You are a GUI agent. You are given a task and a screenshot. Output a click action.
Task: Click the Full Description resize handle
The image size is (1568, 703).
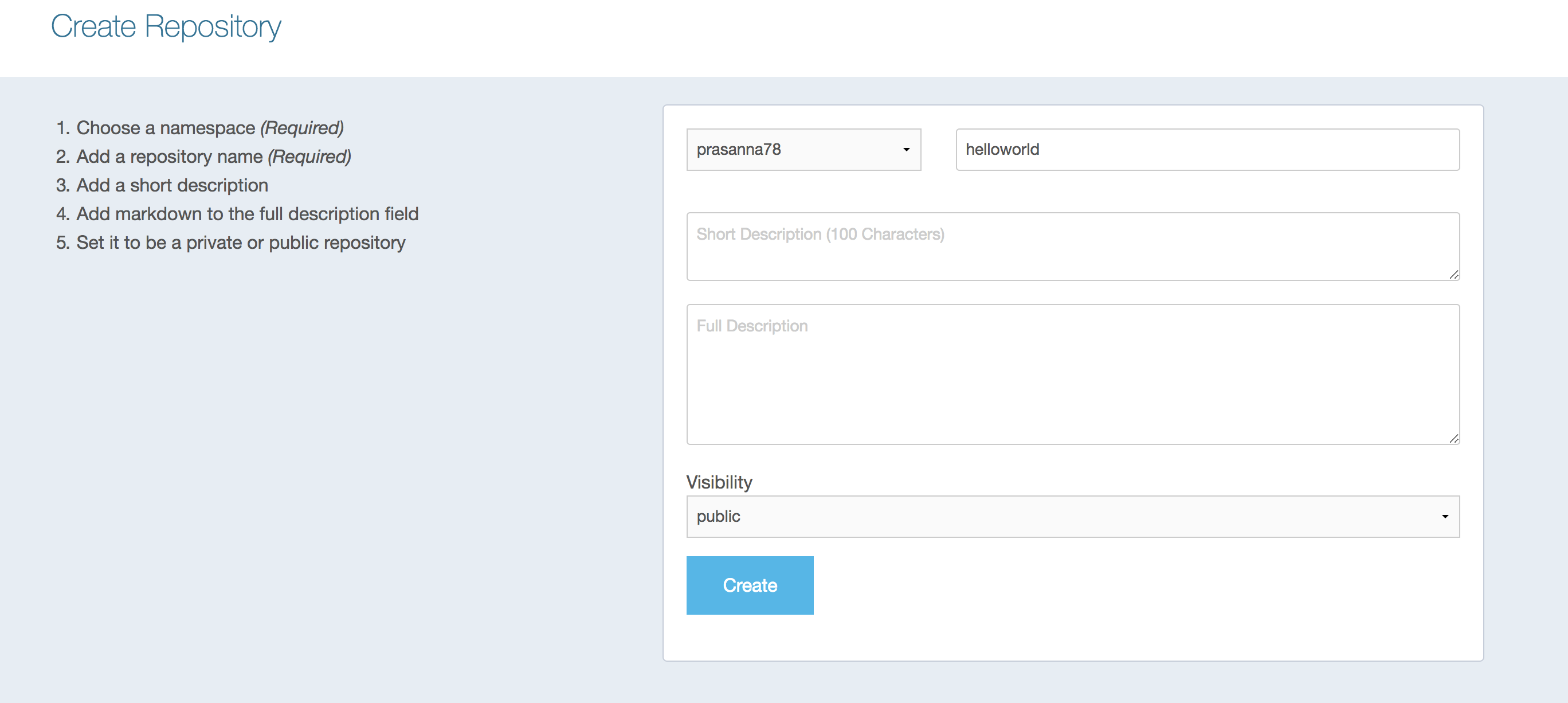(1453, 439)
